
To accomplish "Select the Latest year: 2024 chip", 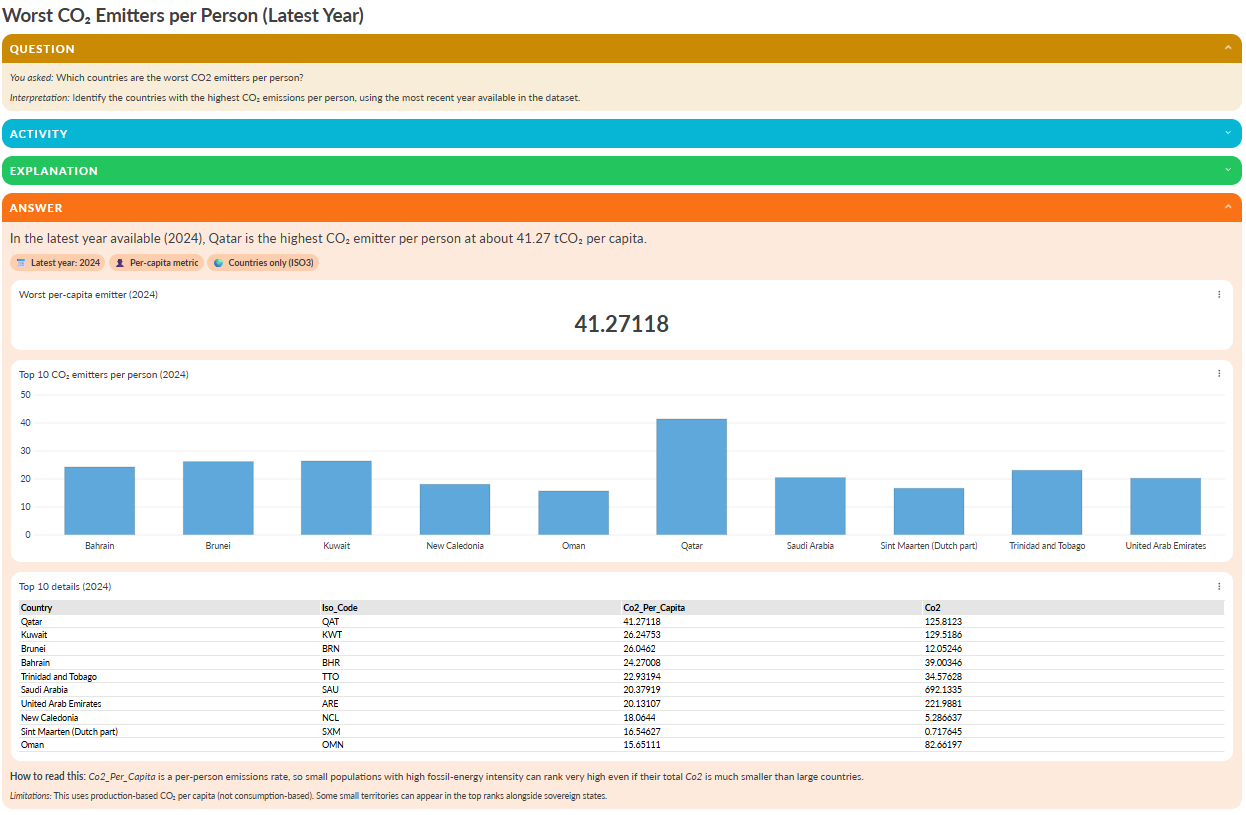I will tap(58, 263).
